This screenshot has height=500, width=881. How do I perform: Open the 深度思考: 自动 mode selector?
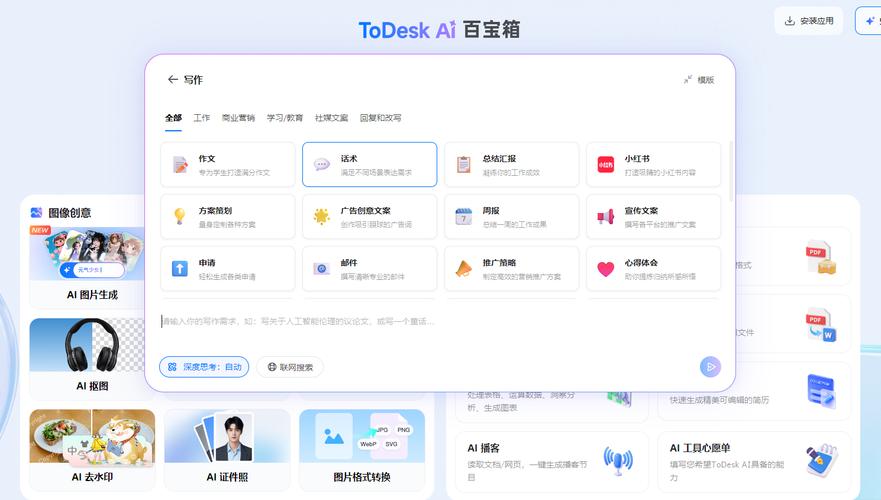(x=204, y=367)
